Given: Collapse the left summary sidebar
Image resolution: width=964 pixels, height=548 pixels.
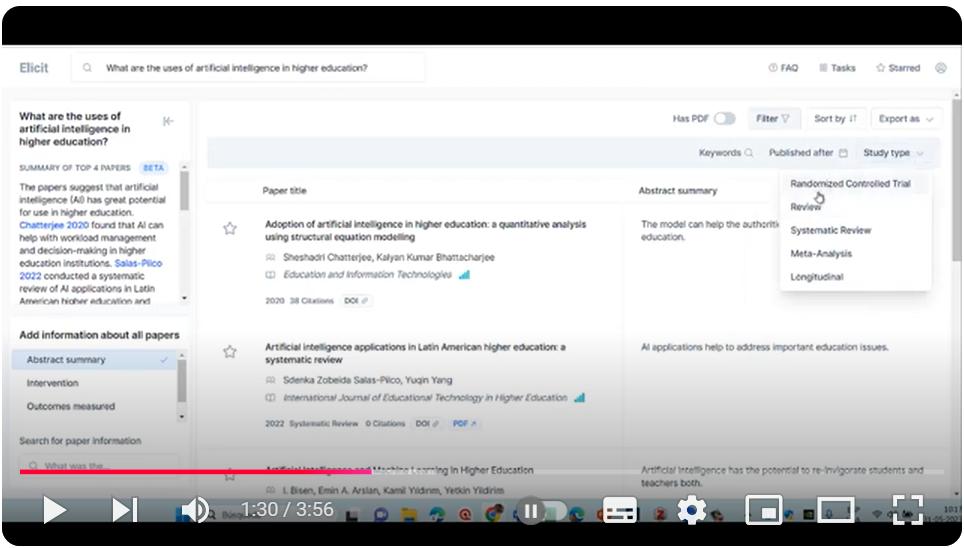Looking at the screenshot, I should 168,121.
